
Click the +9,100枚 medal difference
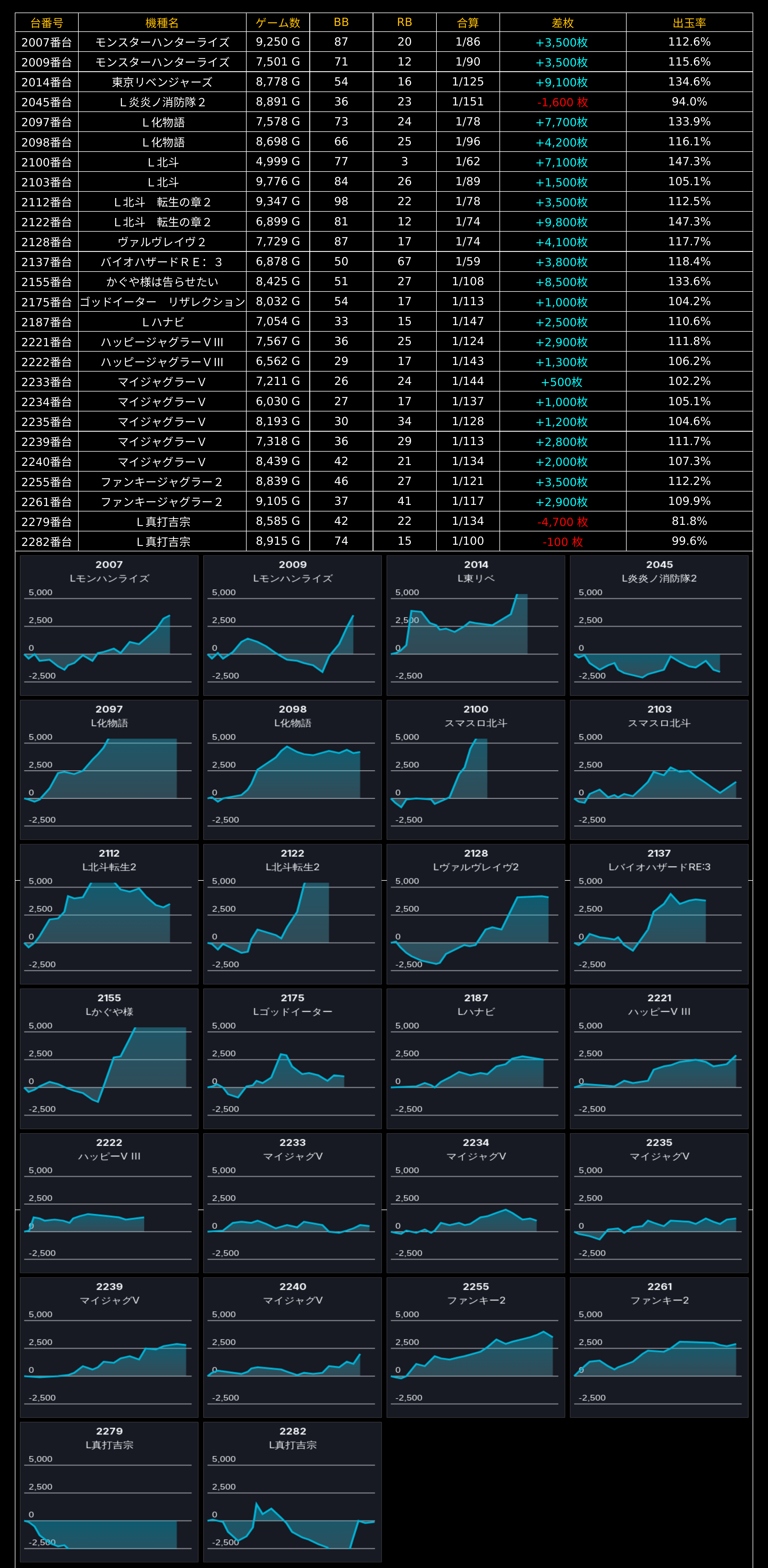pyautogui.click(x=562, y=82)
